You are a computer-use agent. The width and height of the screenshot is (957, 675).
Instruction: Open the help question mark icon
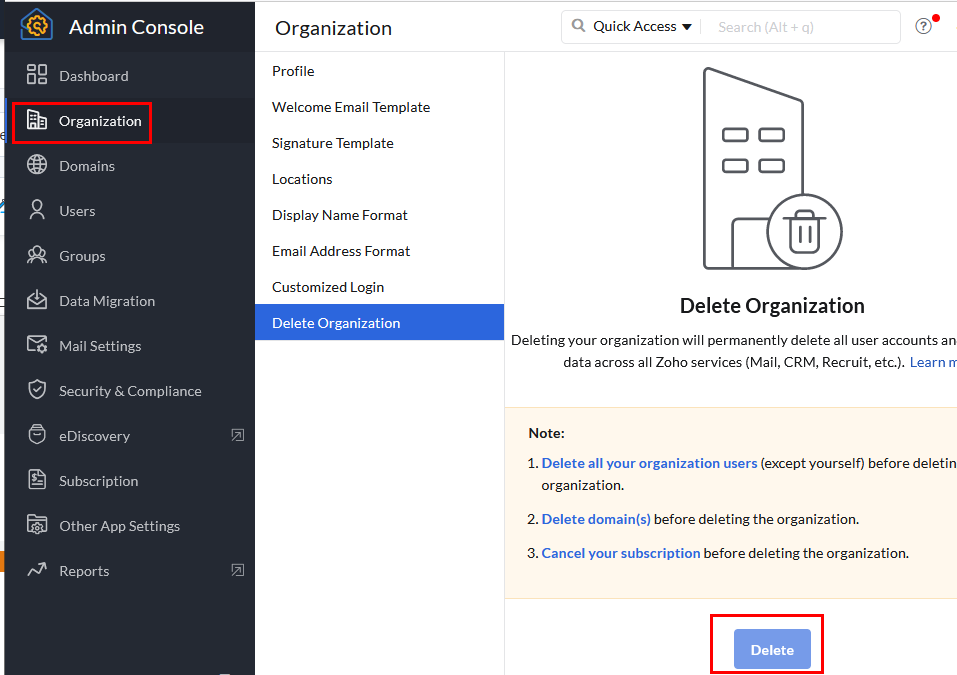click(x=923, y=26)
